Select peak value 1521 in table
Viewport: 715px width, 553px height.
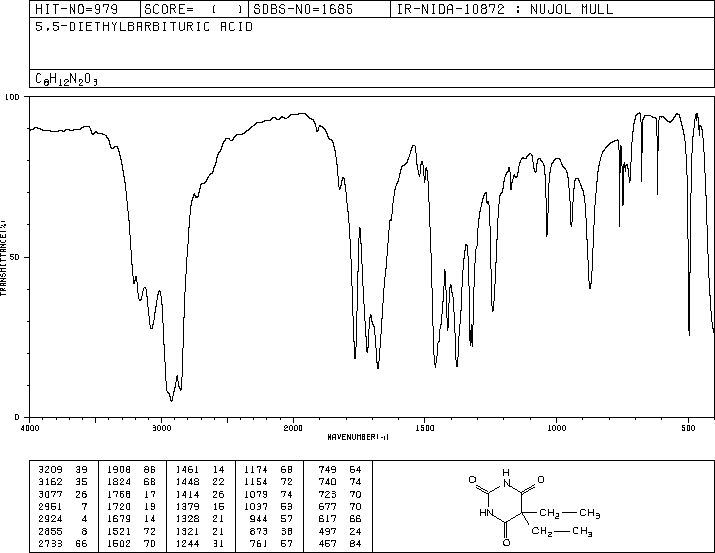point(119,531)
